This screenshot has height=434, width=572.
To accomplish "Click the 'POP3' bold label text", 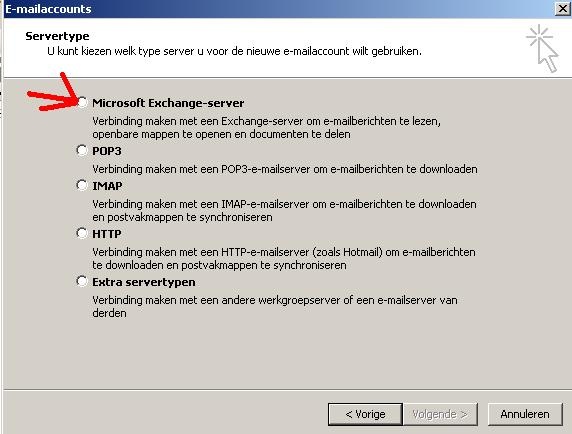I will (x=107, y=151).
